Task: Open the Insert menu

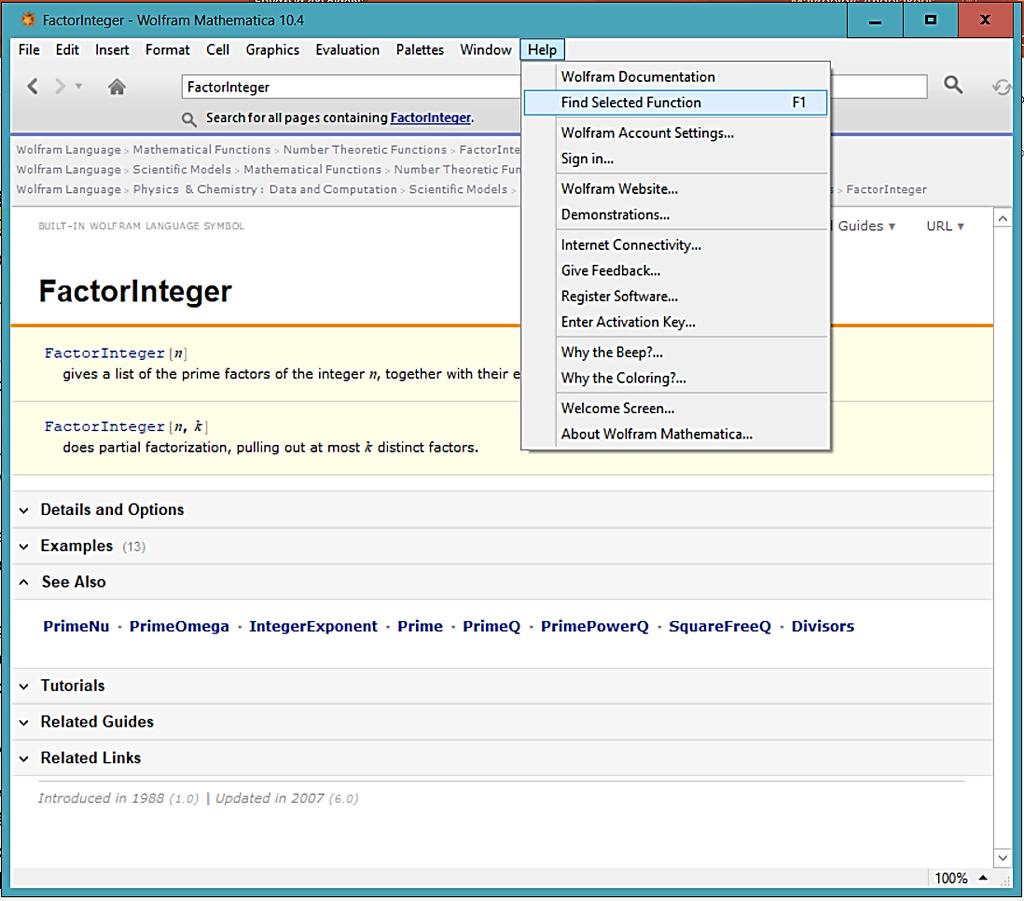Action: (x=112, y=50)
